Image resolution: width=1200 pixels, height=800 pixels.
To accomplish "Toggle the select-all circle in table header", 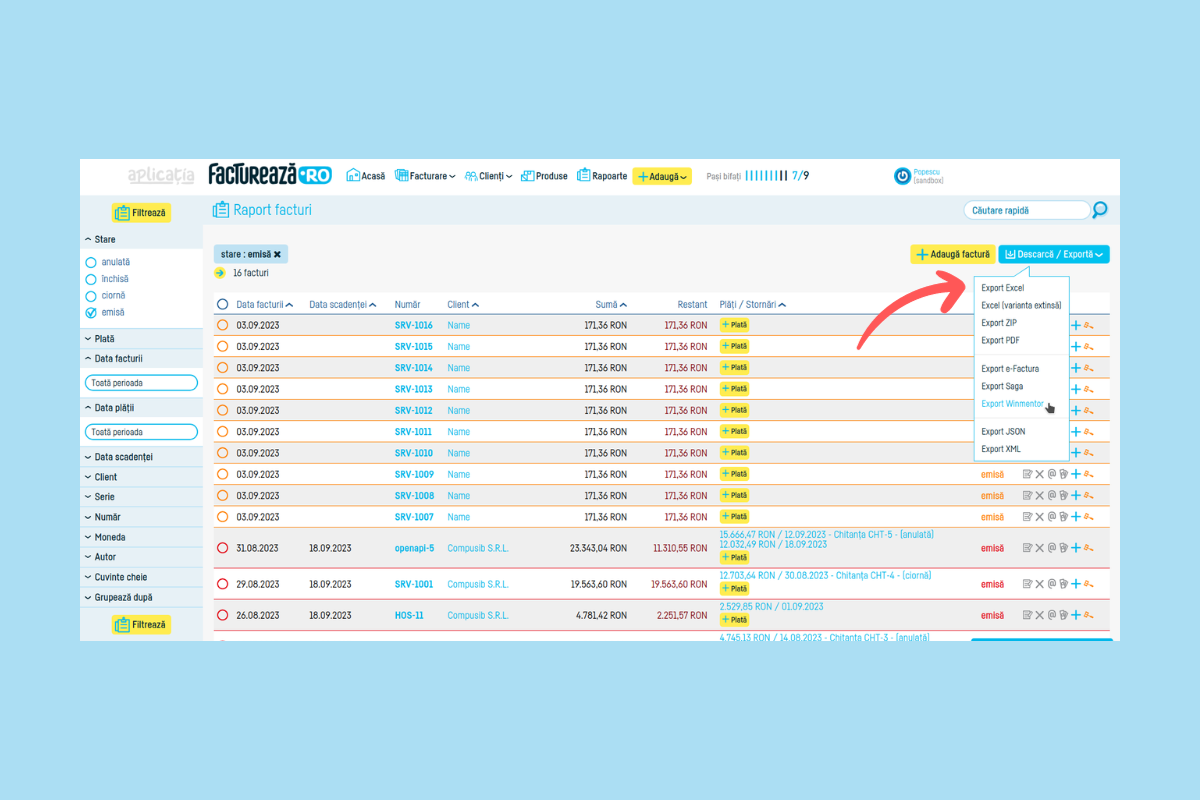I will [223, 305].
